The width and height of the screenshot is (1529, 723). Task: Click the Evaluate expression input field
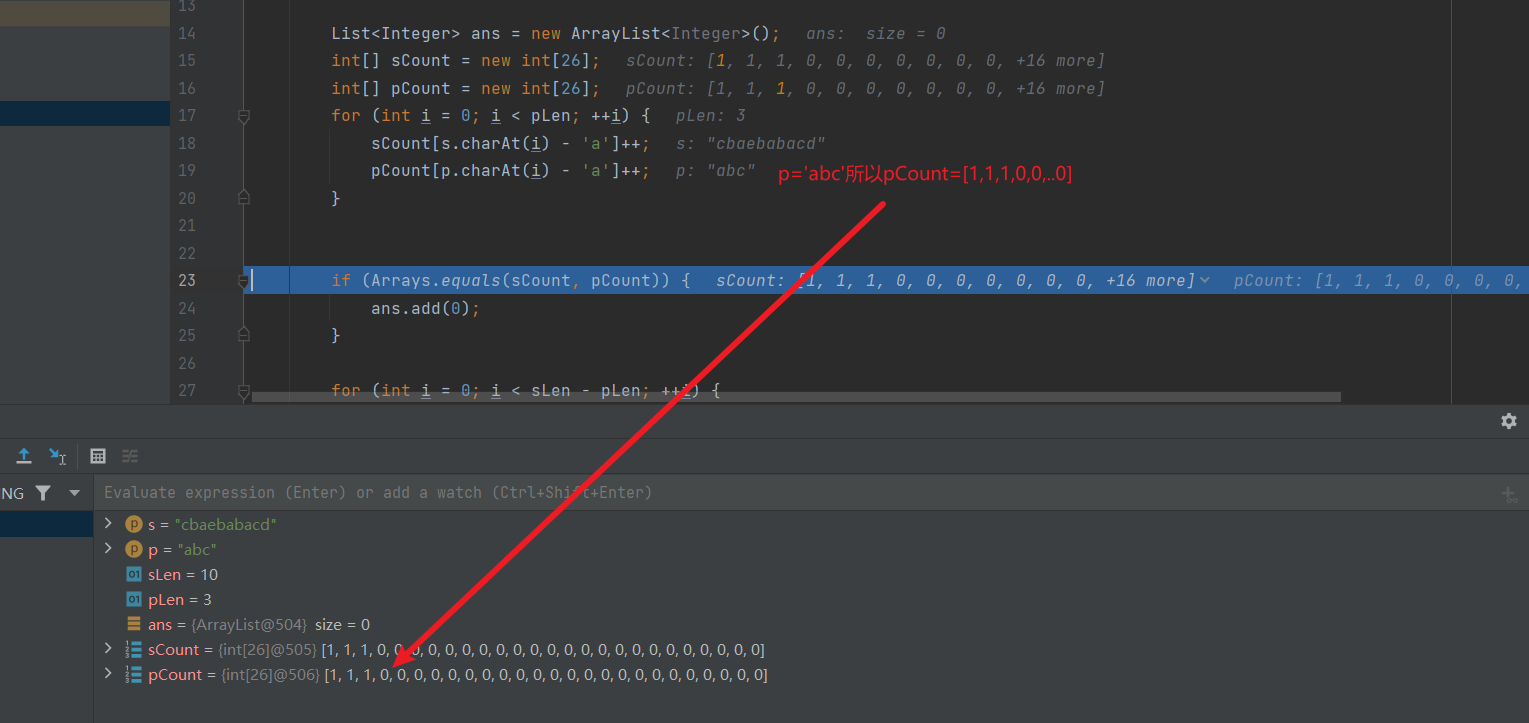(795, 493)
